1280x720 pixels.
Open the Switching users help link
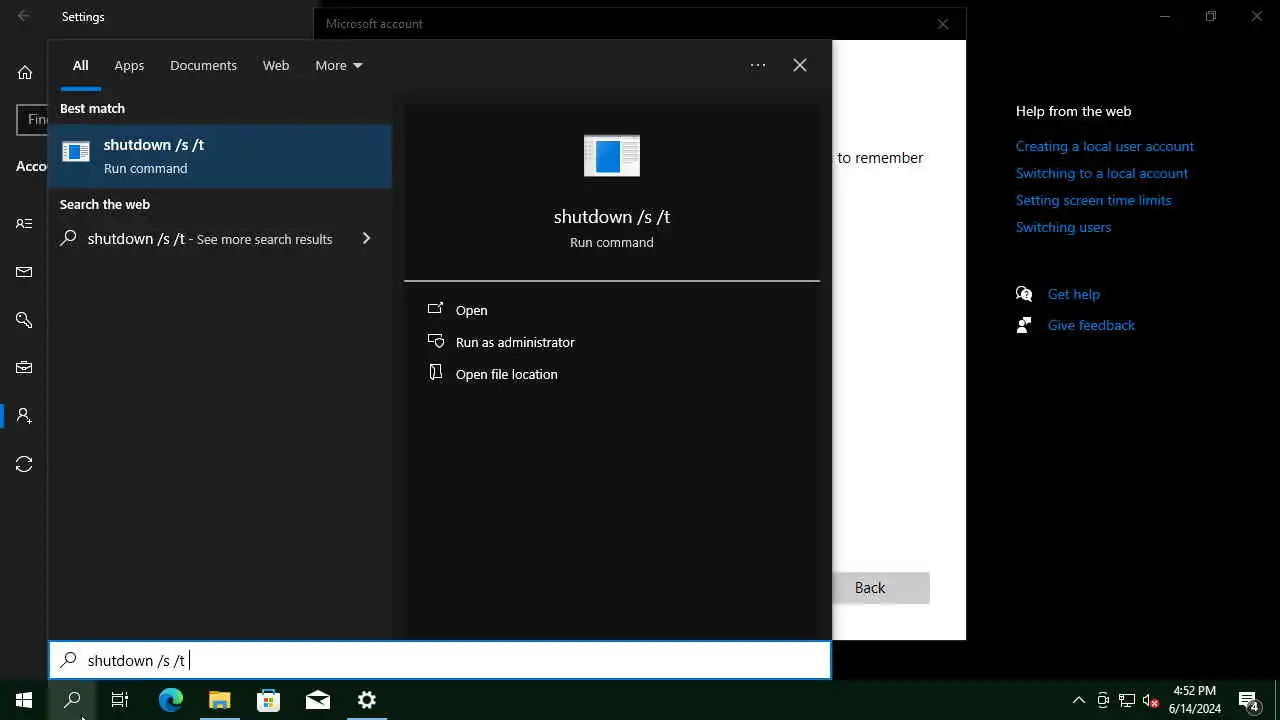click(x=1063, y=227)
